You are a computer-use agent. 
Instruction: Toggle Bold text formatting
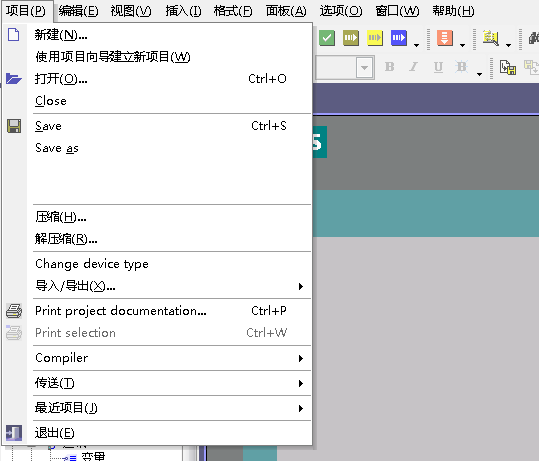[x=389, y=67]
